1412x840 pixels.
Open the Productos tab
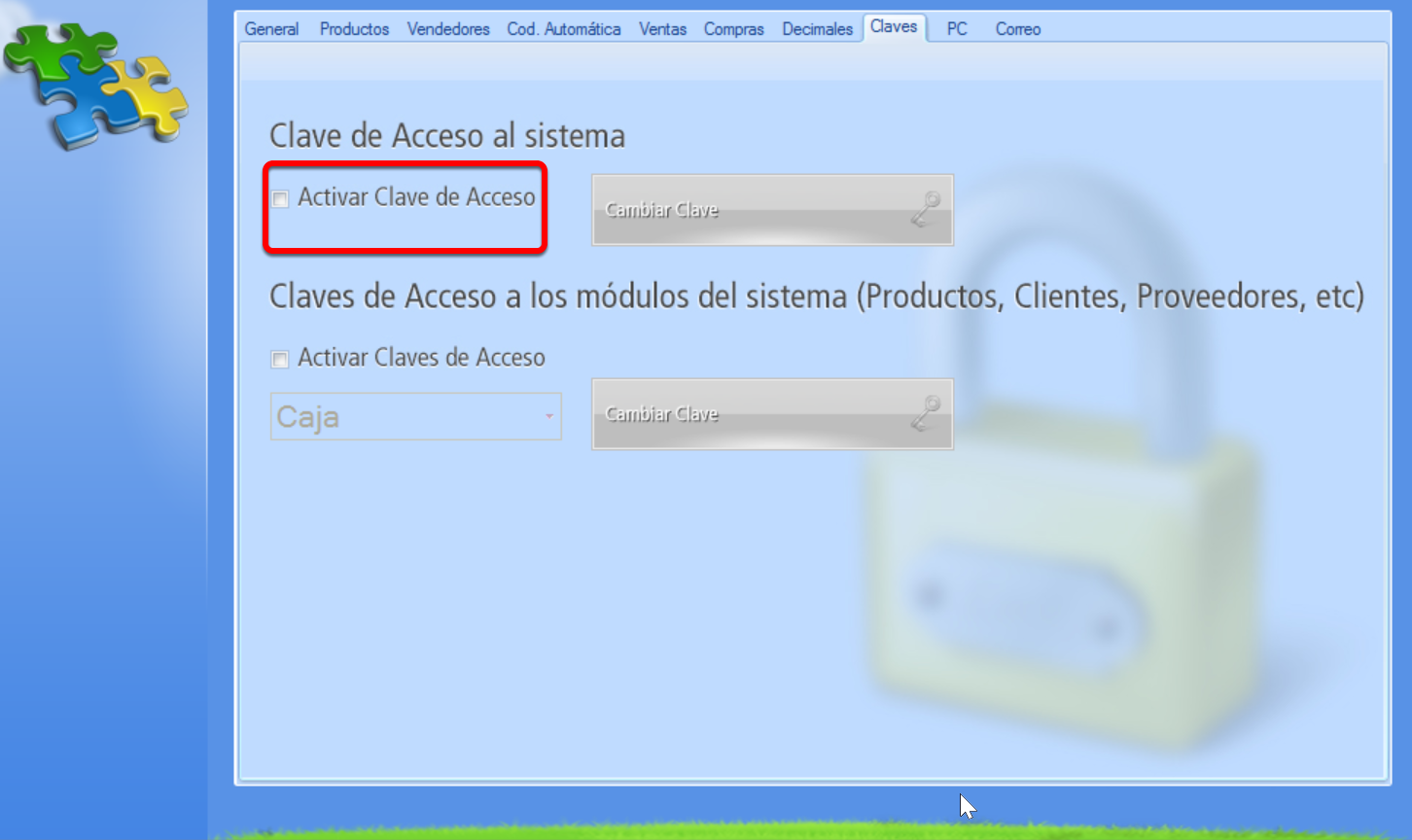354,28
